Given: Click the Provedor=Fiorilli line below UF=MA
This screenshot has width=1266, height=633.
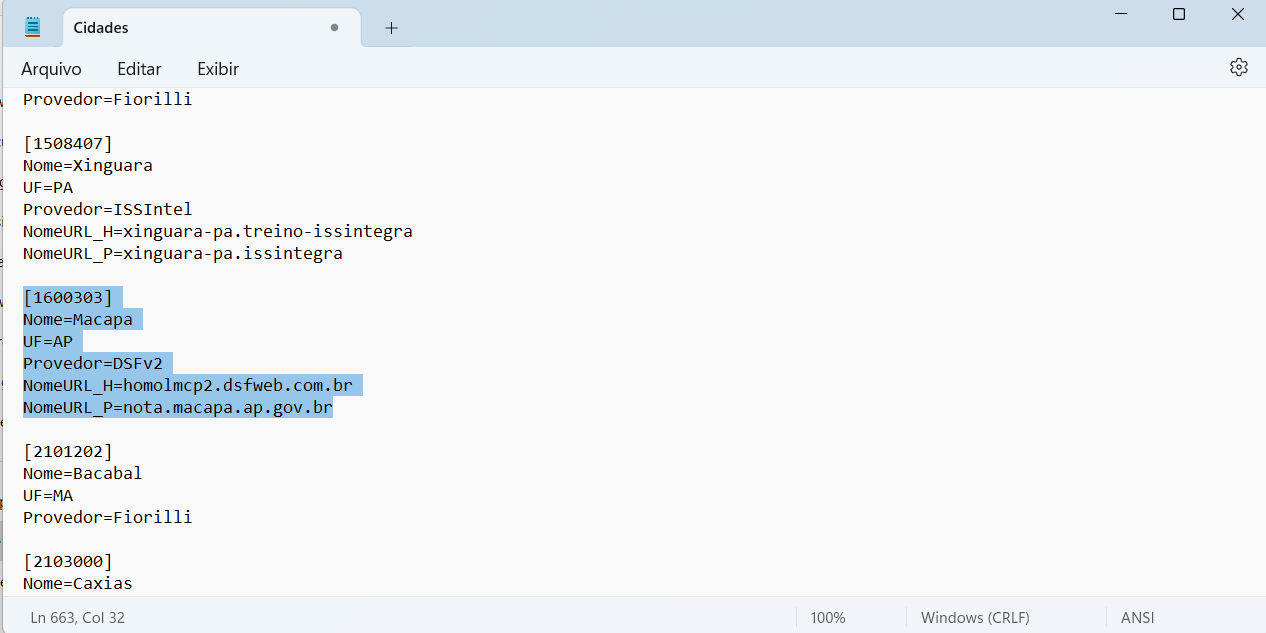Looking at the screenshot, I should (x=108, y=517).
